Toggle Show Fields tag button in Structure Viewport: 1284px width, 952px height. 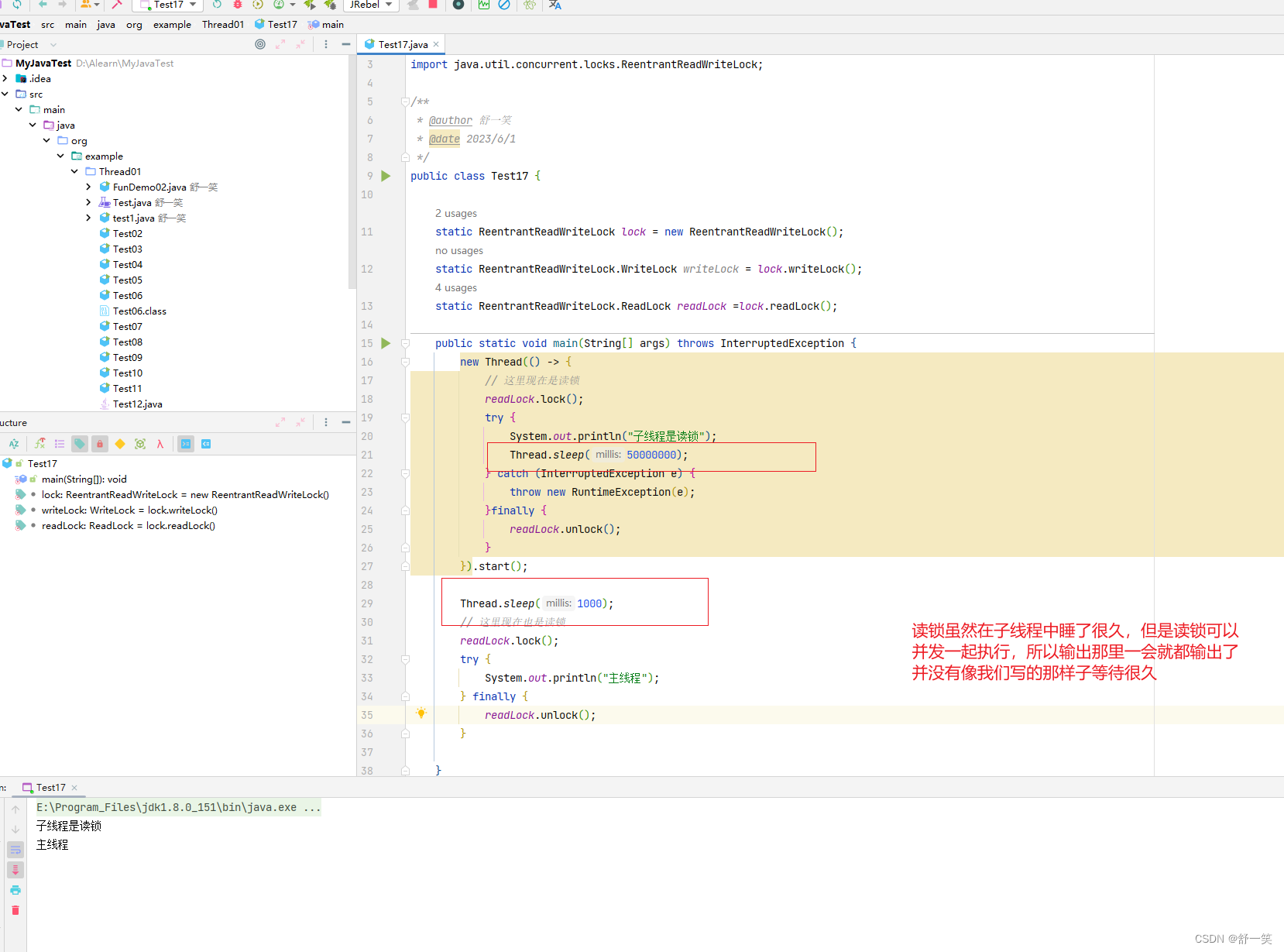coord(80,444)
